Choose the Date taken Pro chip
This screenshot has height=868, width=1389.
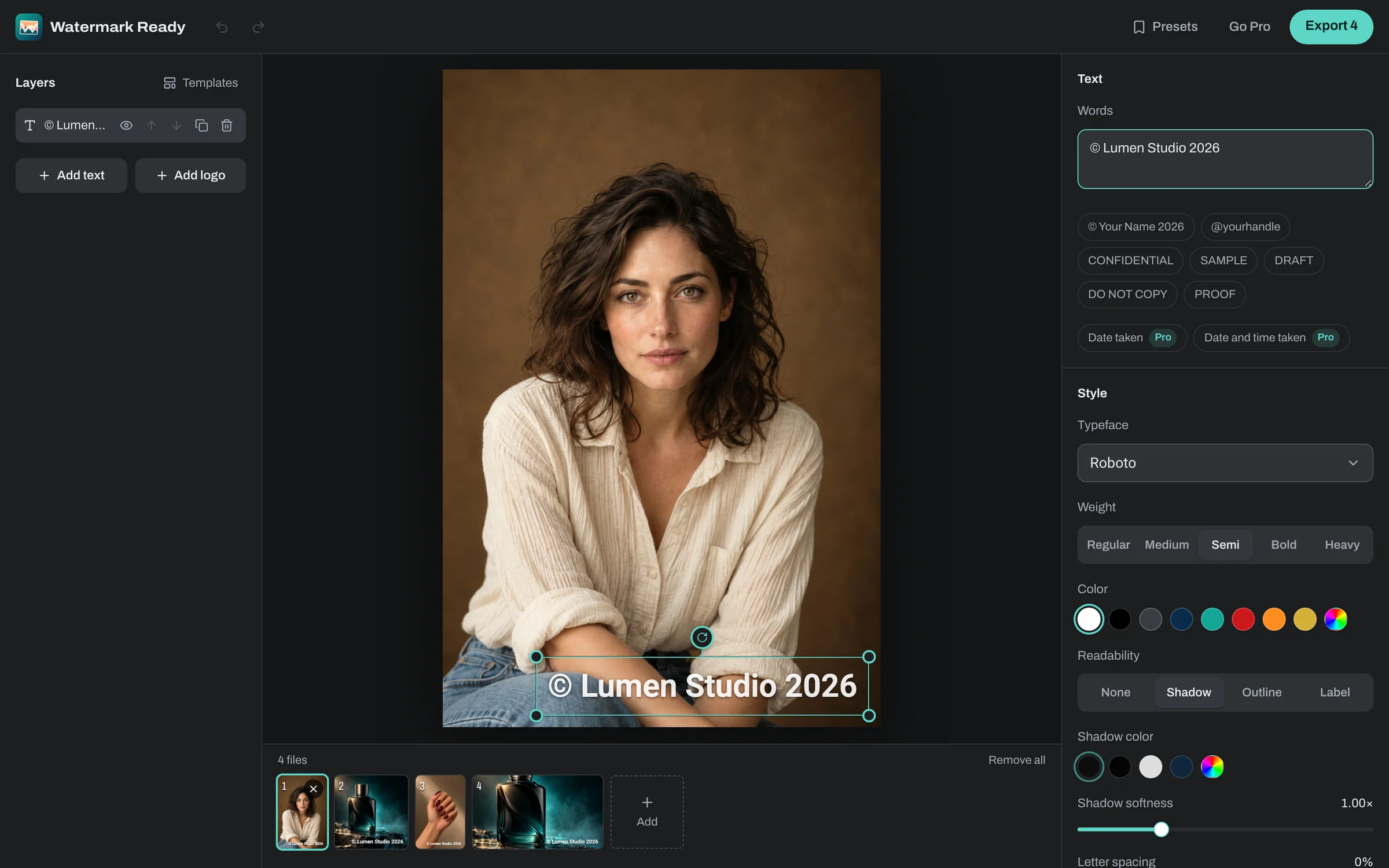(1132, 337)
